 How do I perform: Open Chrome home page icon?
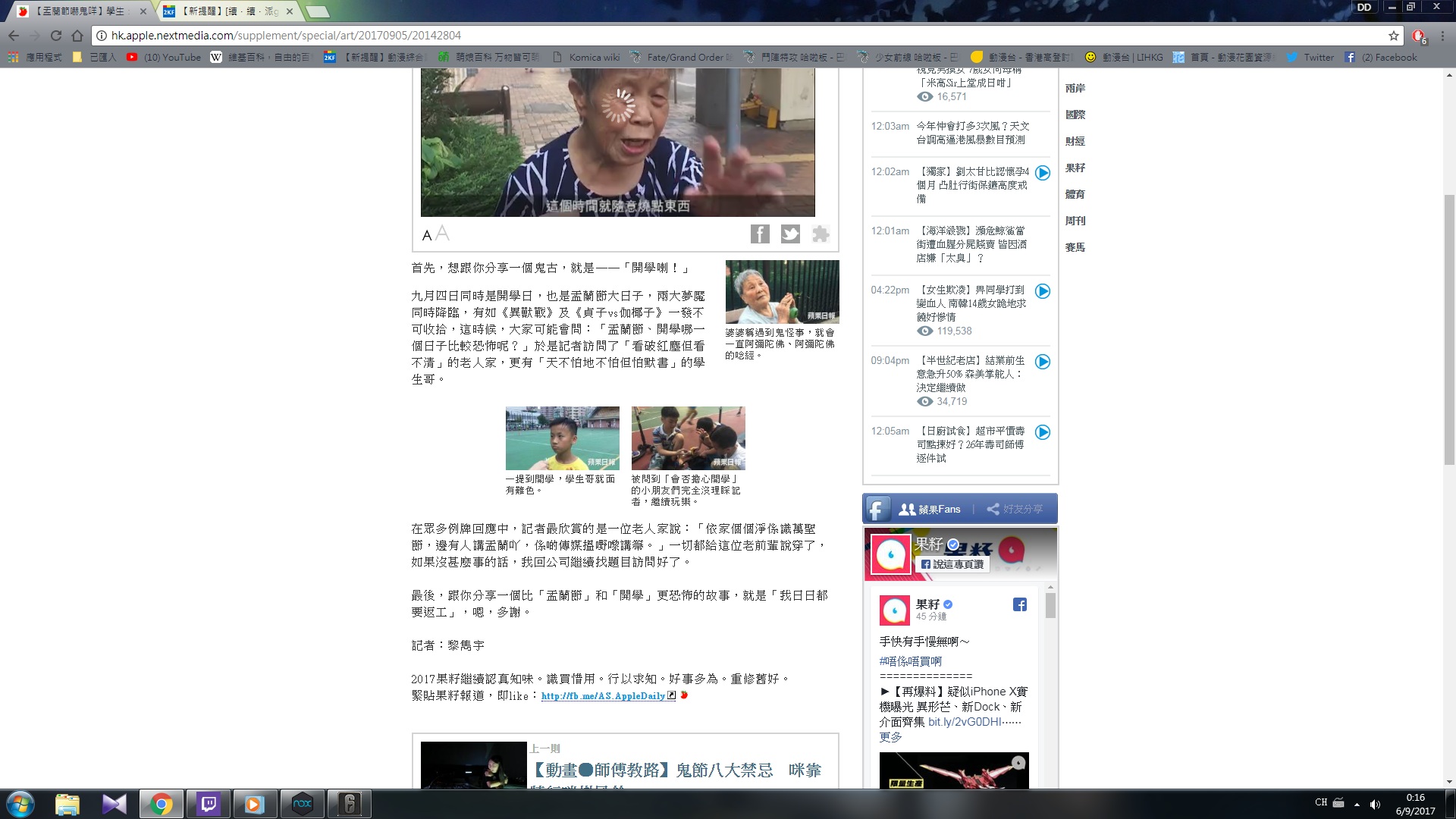point(77,36)
